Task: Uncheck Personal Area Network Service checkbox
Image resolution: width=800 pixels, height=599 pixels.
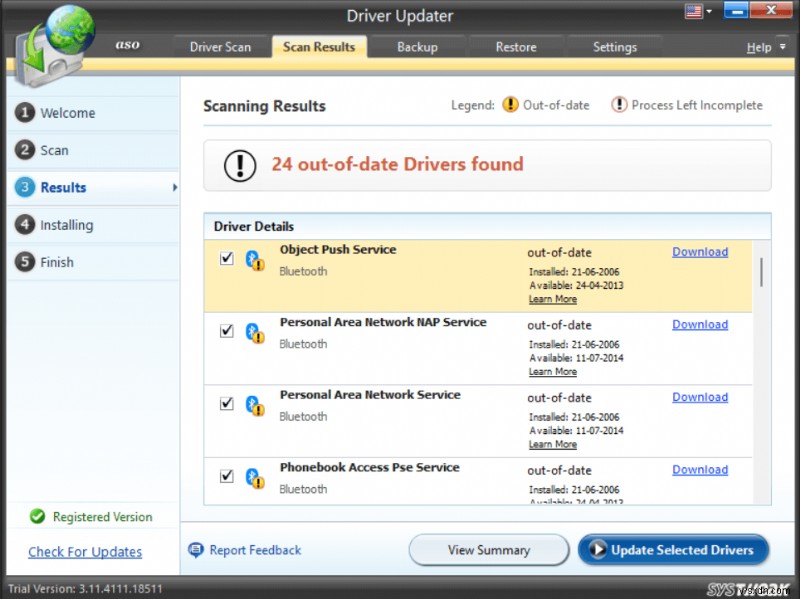Action: tap(227, 404)
